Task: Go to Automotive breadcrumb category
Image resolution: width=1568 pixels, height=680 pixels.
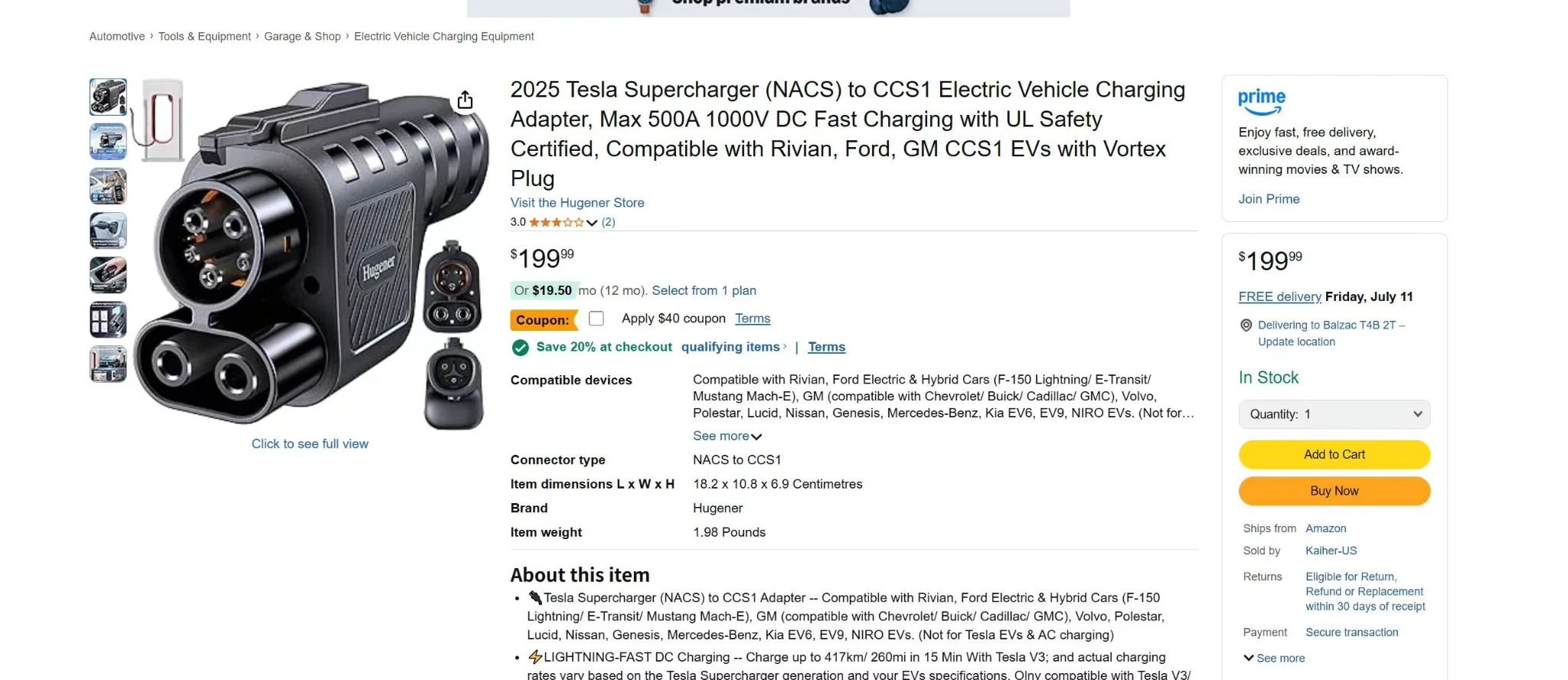Action: 117,37
